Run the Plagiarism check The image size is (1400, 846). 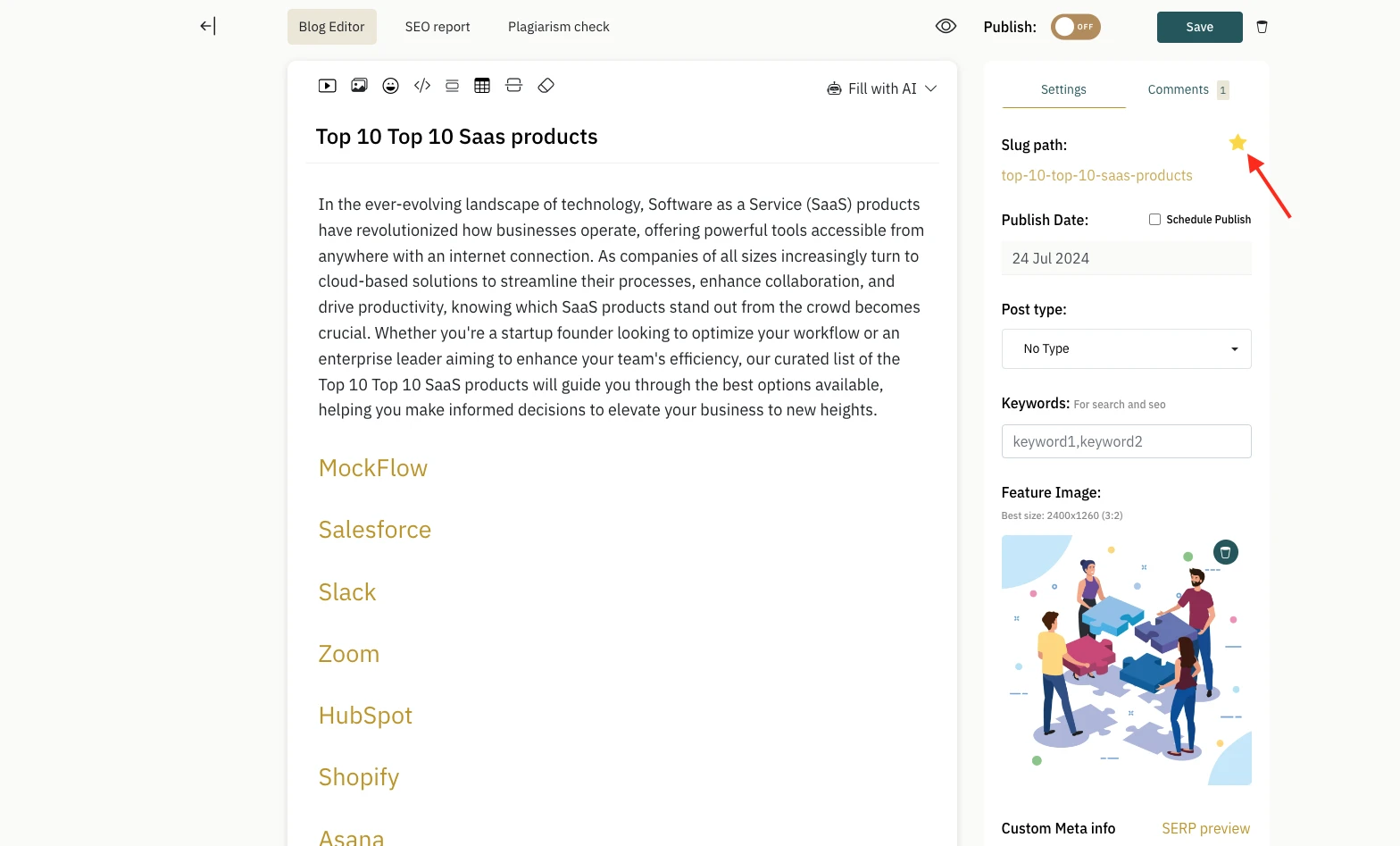[x=557, y=26]
